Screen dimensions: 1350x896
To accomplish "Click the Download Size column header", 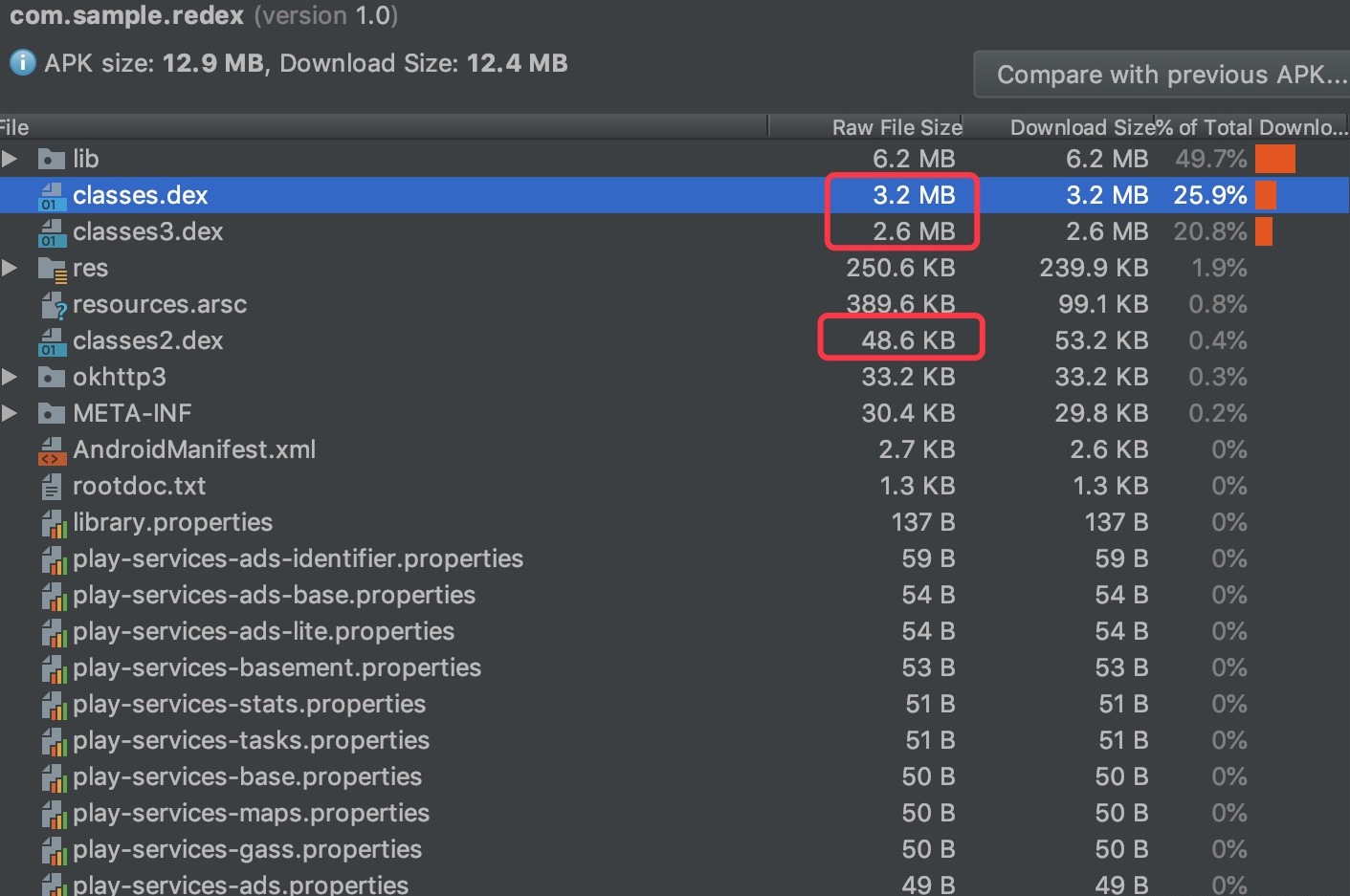I will point(1081,127).
